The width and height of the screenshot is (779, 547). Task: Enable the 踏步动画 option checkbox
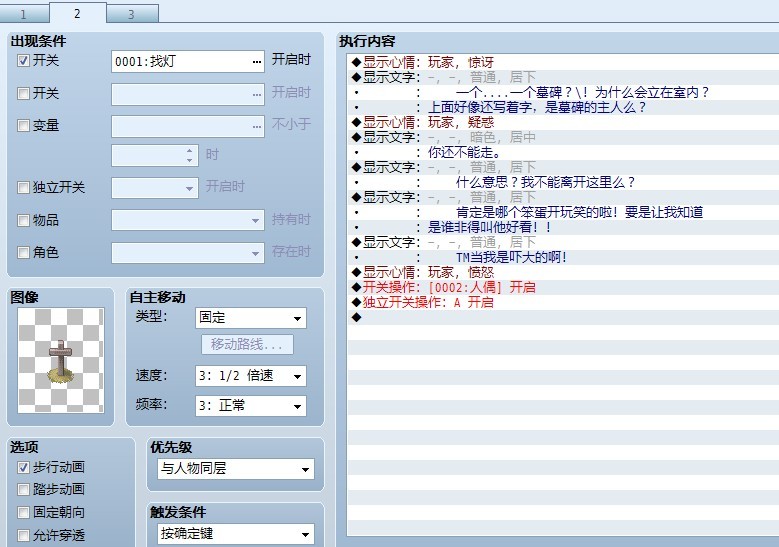[x=23, y=489]
